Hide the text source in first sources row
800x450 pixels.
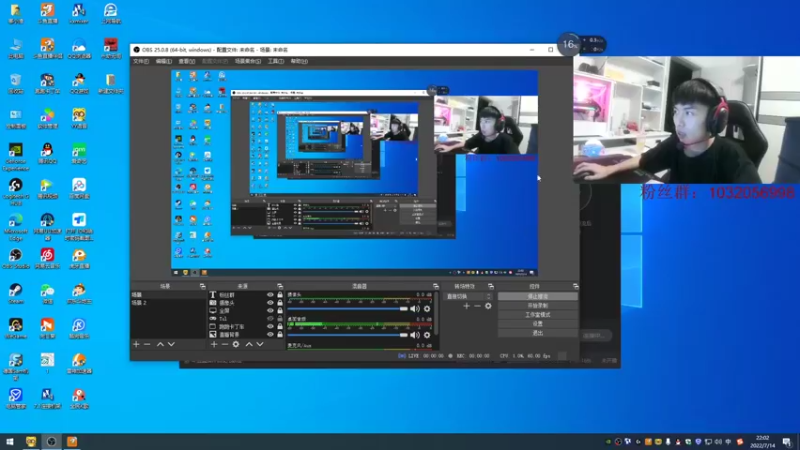tap(270, 295)
